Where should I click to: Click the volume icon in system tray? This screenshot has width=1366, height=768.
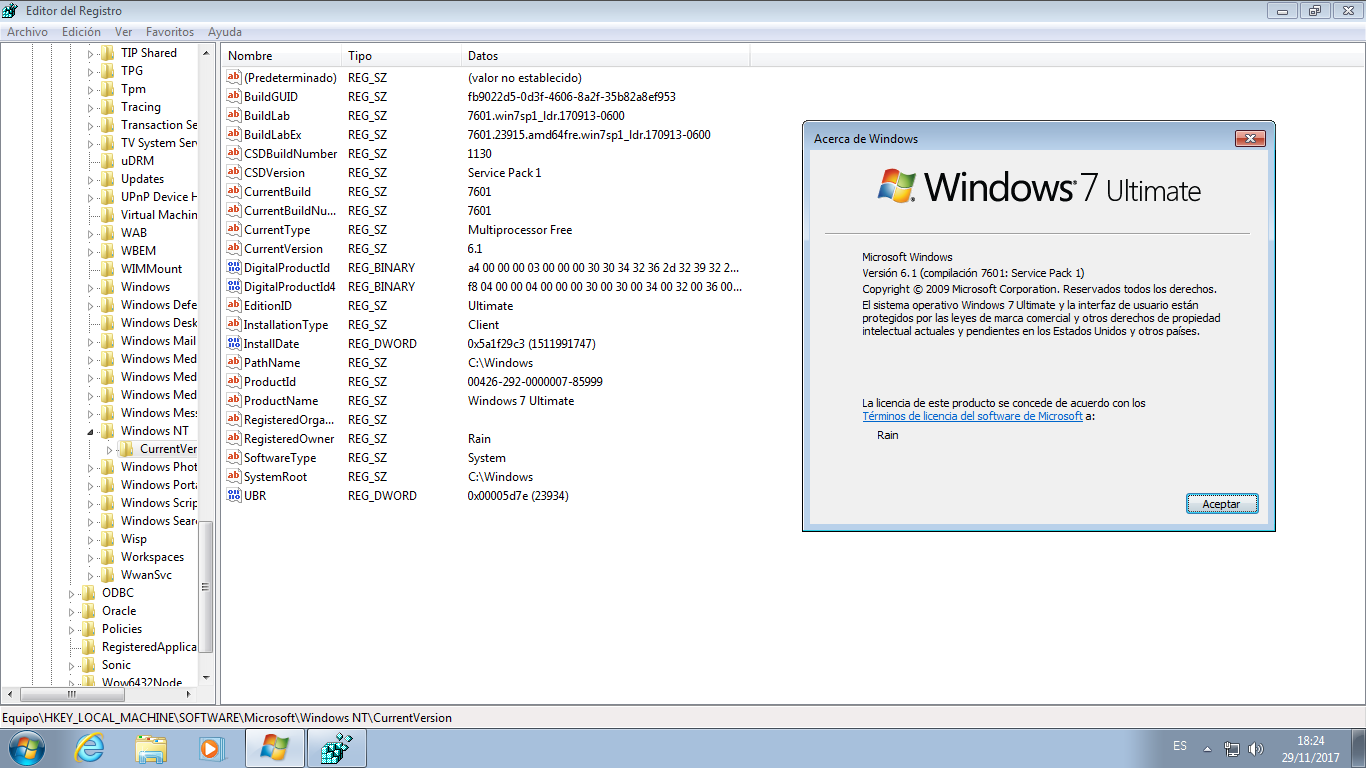point(1257,749)
